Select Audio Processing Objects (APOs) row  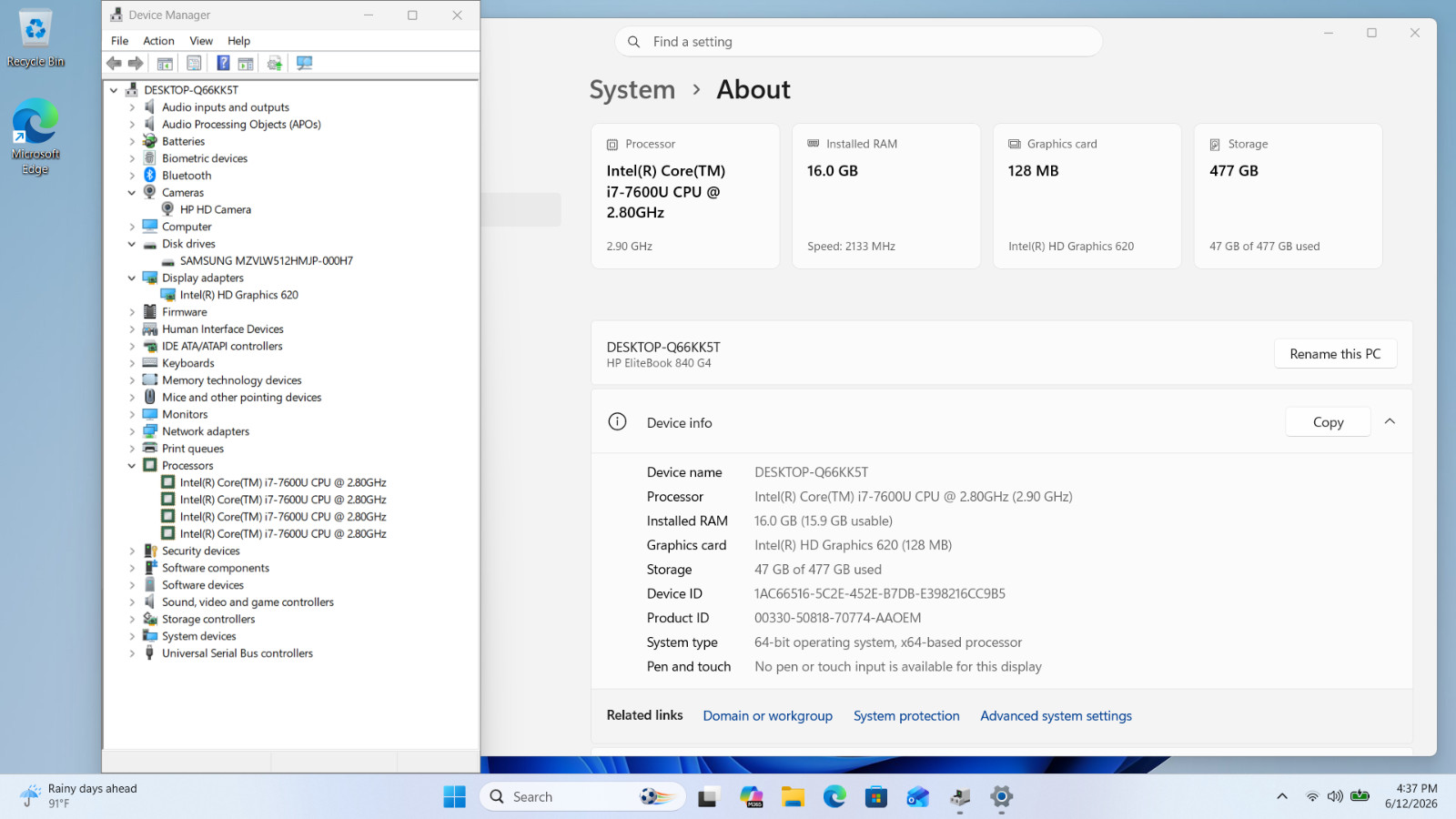(x=241, y=125)
